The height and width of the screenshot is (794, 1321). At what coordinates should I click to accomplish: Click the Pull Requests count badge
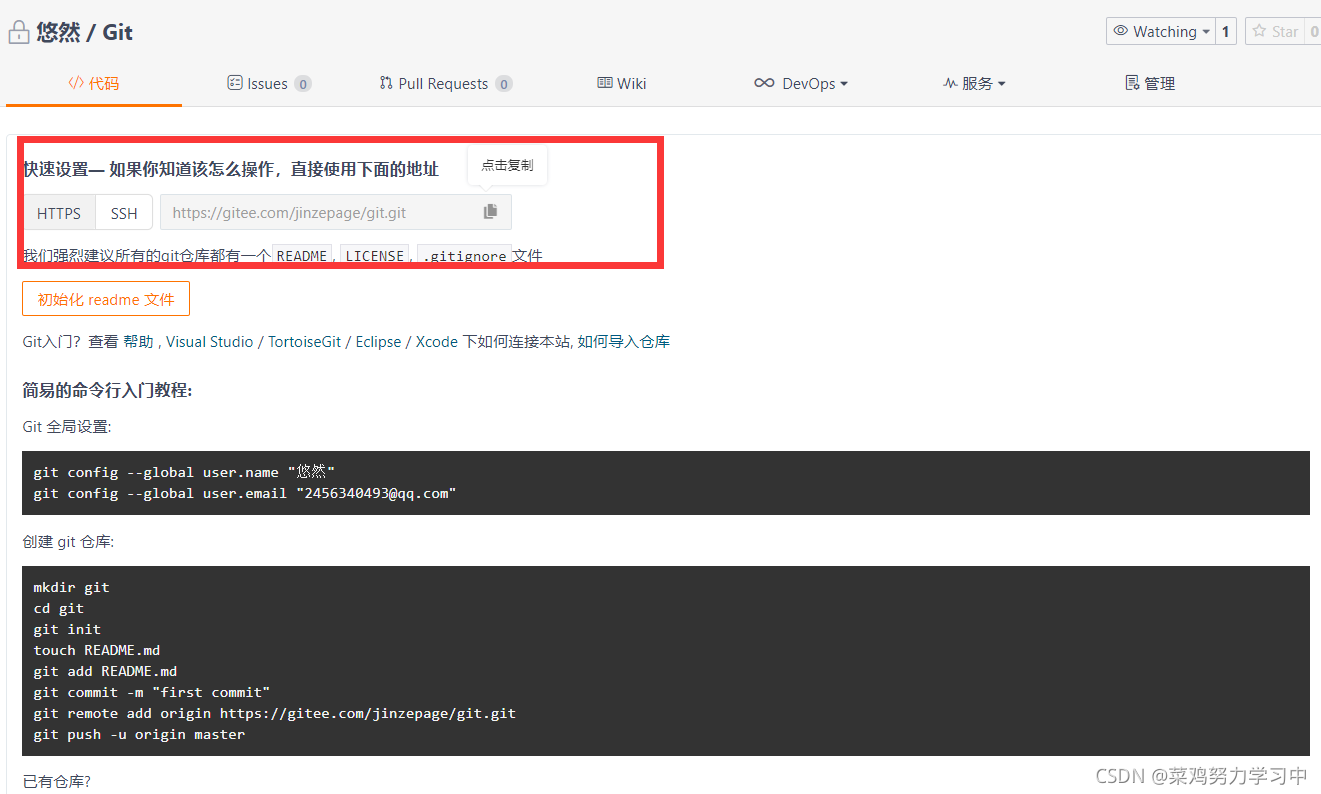504,84
